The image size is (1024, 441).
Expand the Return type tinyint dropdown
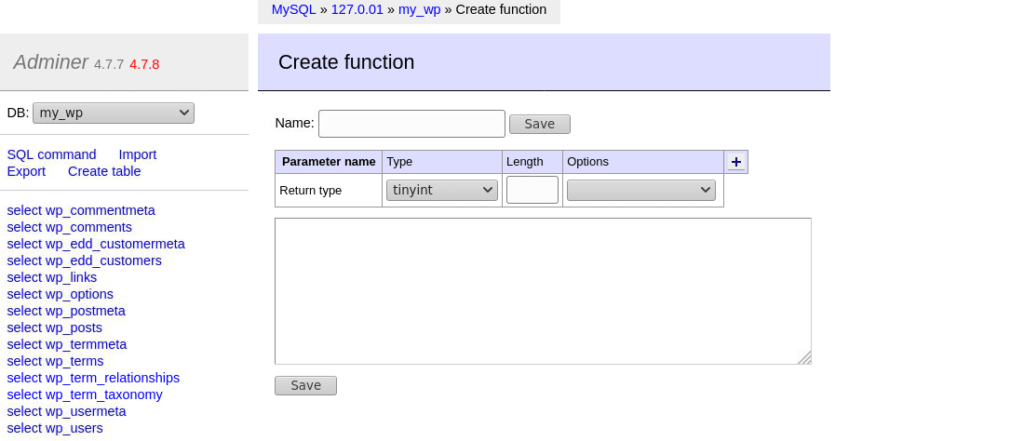point(441,190)
